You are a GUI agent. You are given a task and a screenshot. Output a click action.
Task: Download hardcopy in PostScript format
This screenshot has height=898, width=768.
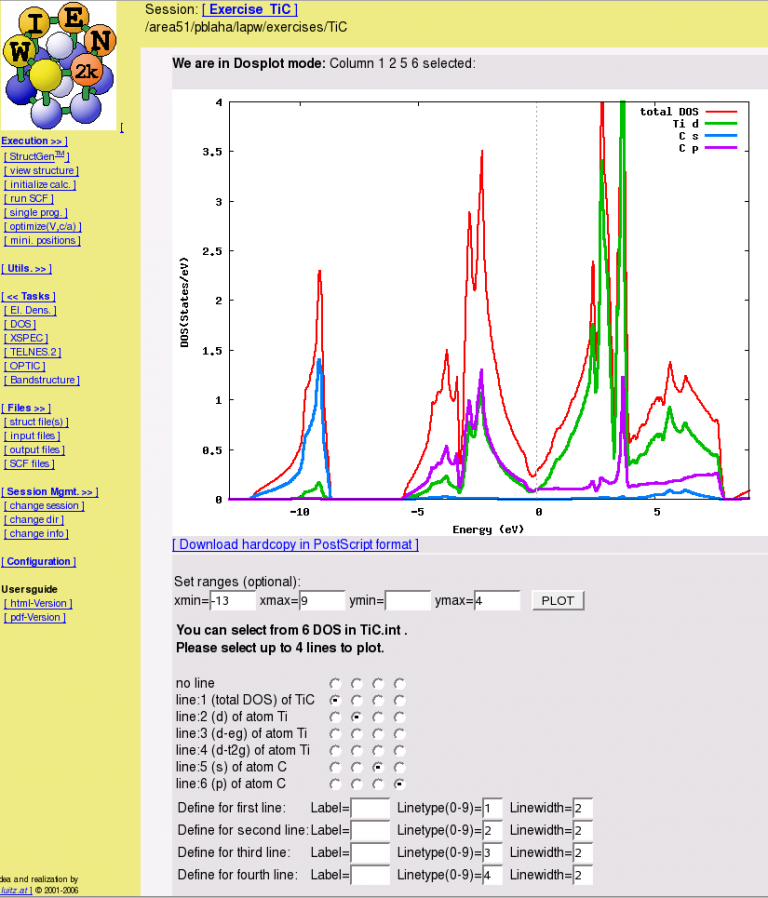coord(295,544)
